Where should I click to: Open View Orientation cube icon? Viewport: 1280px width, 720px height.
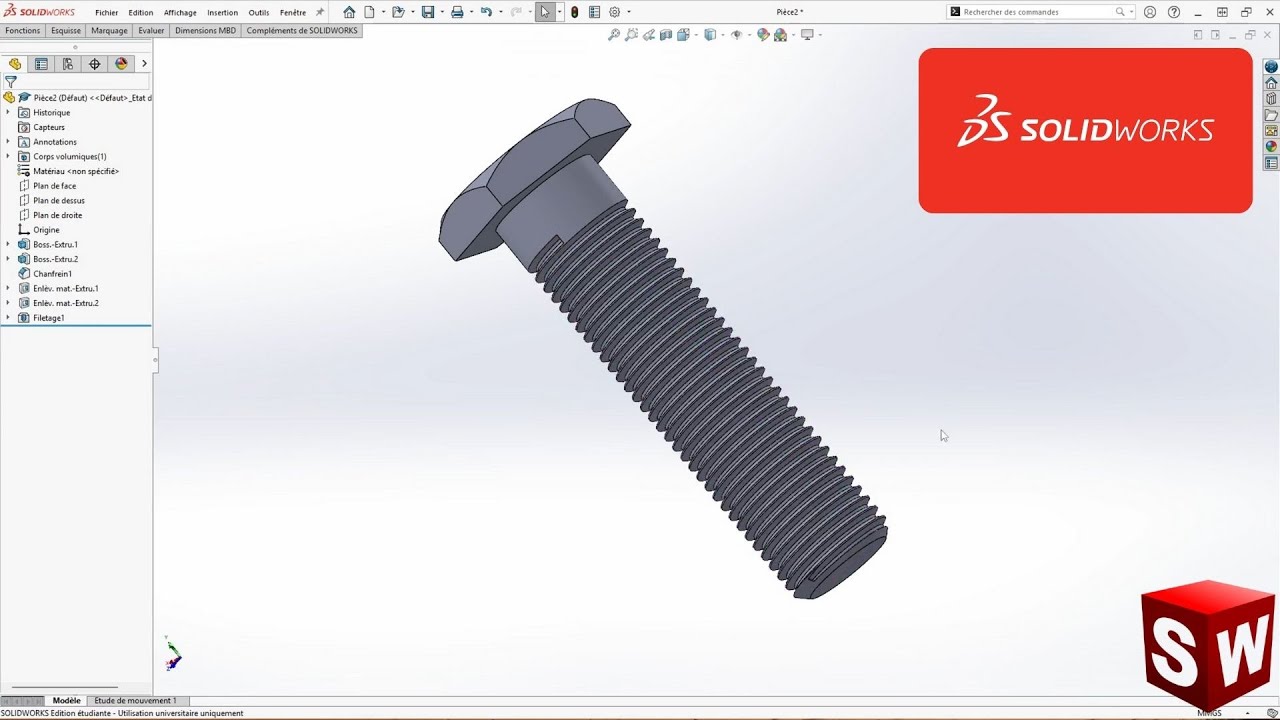pos(683,35)
